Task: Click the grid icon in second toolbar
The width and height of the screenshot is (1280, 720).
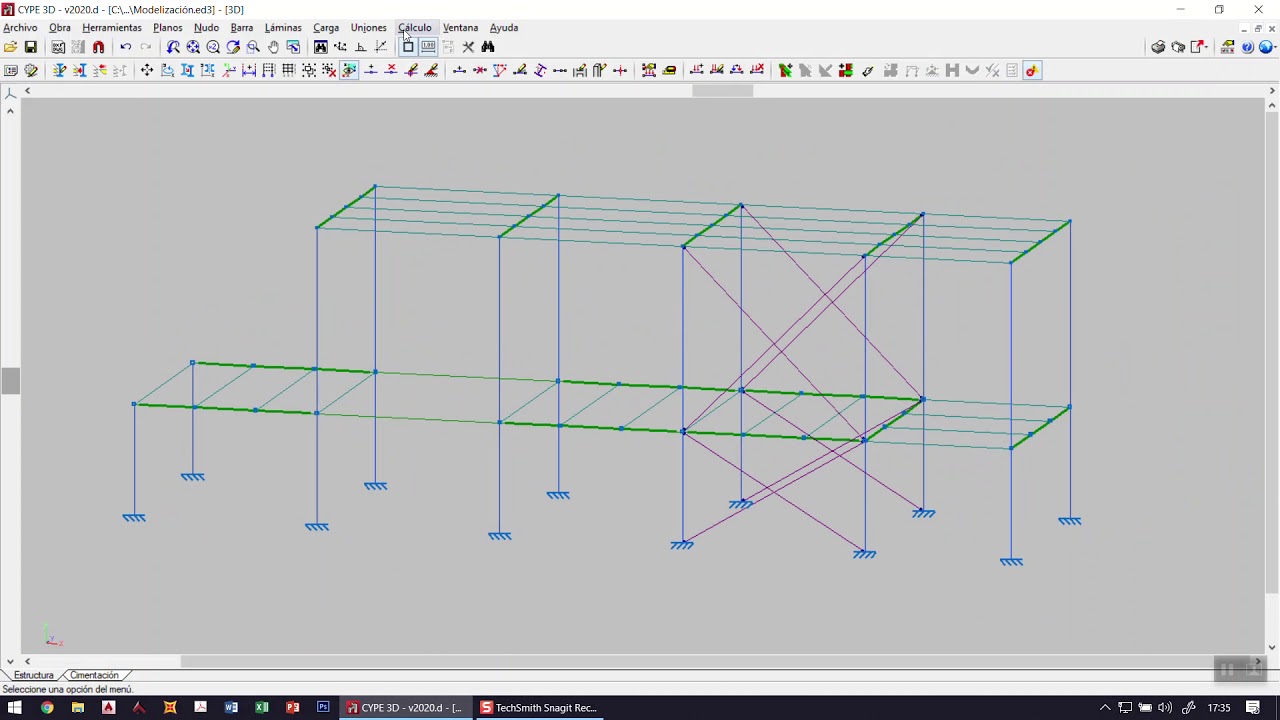Action: pyautogui.click(x=288, y=70)
